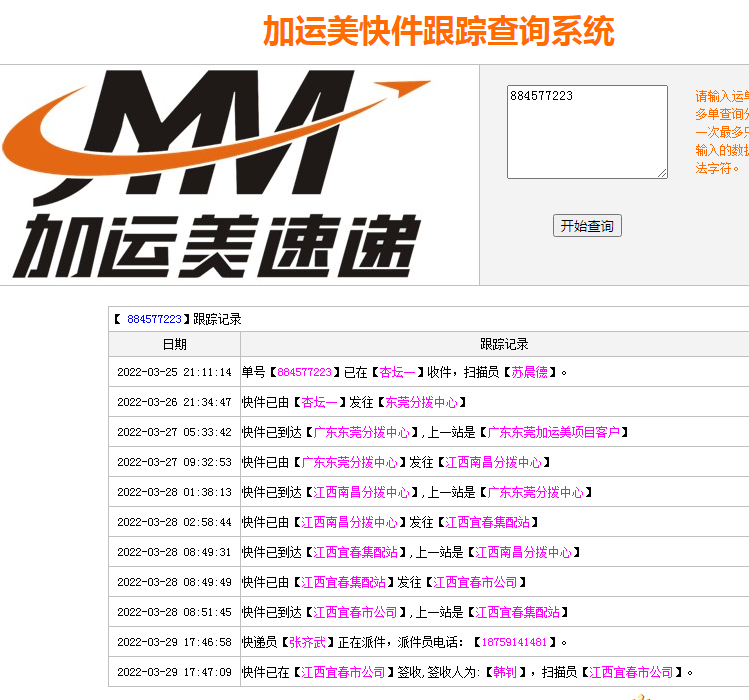The width and height of the screenshot is (749, 700).
Task: Select date 2022-03-26 21:34:47
Action: coord(174,402)
